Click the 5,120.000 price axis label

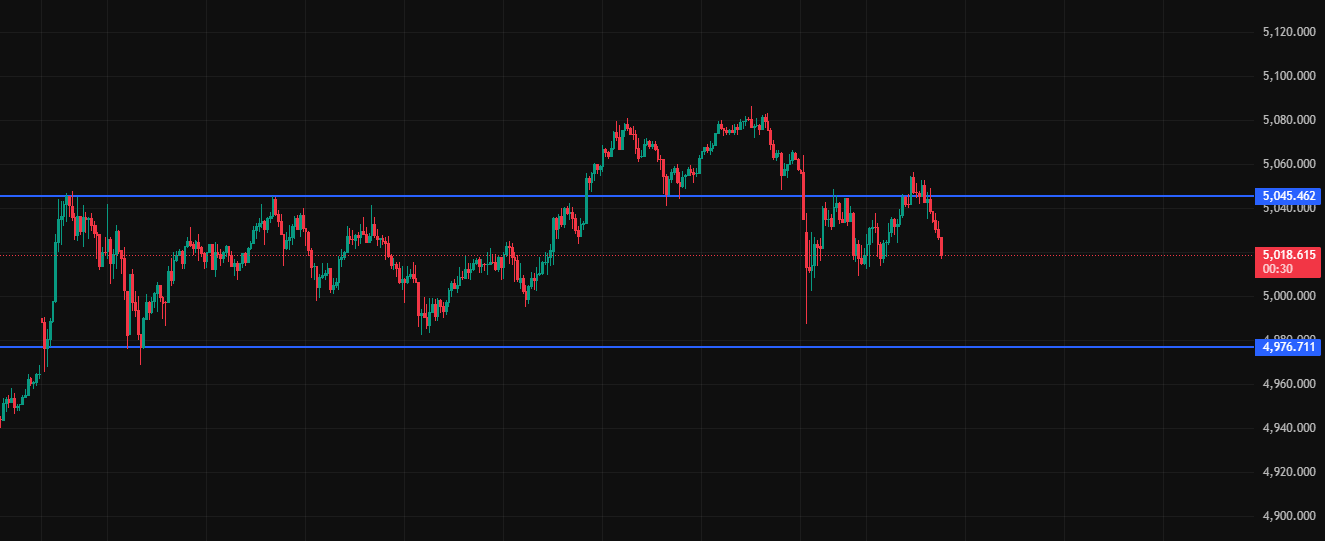pyautogui.click(x=1288, y=32)
